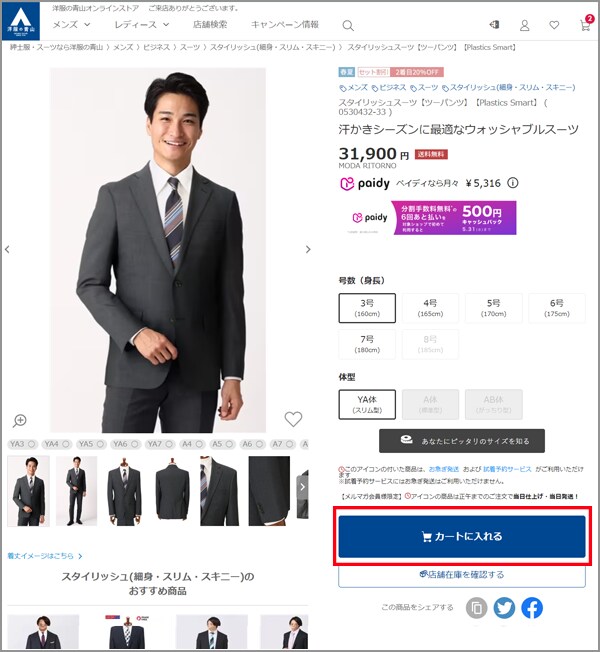Click the カートに入れる button
The width and height of the screenshot is (600, 652).
point(461,536)
